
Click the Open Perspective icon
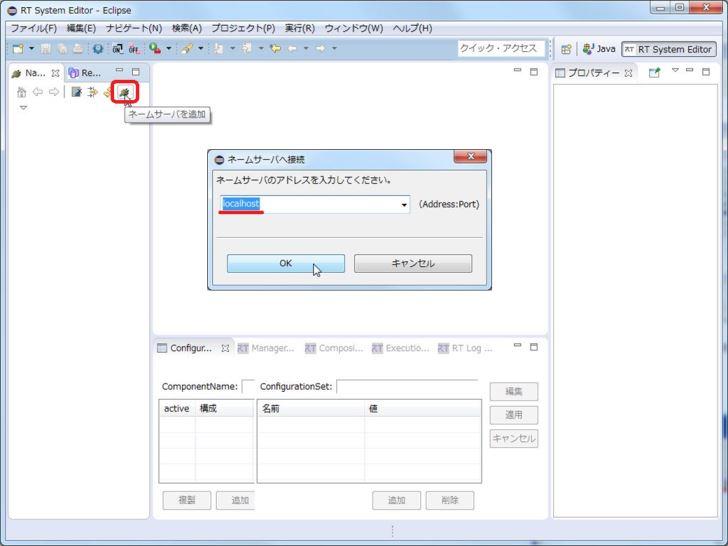pos(566,49)
